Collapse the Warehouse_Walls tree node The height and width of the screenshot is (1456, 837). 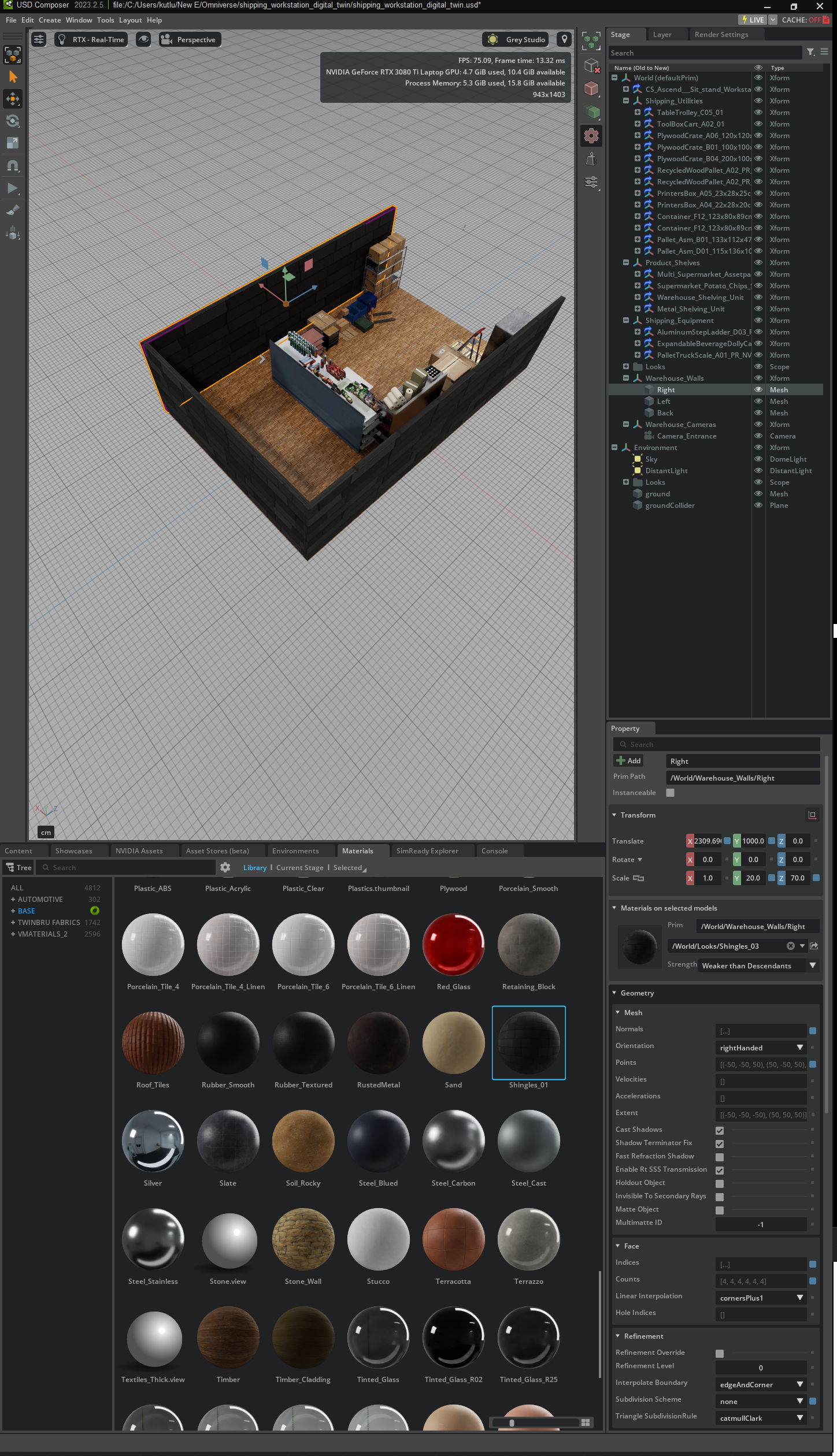point(626,378)
